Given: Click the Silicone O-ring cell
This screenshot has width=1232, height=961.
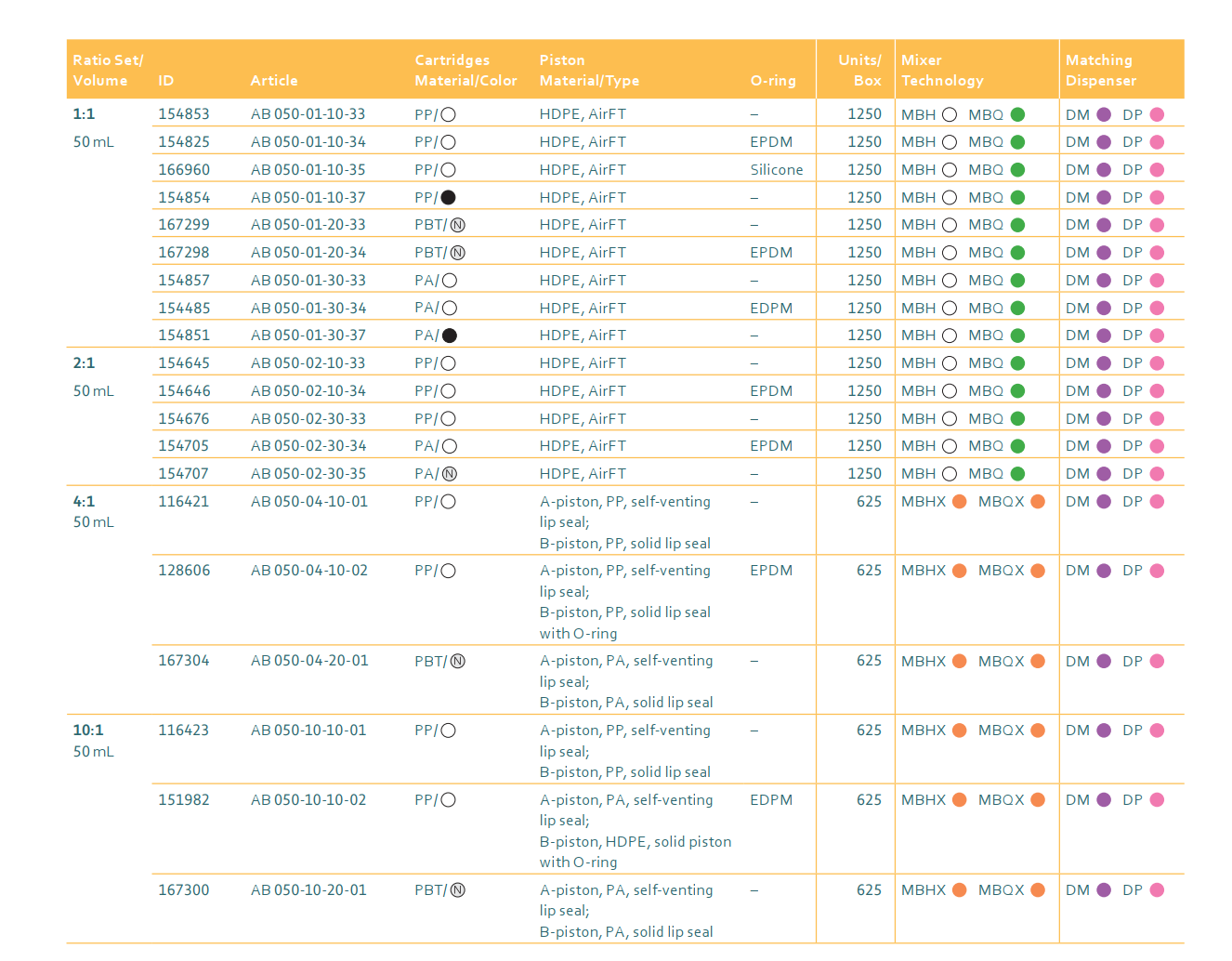Looking at the screenshot, I should (777, 170).
